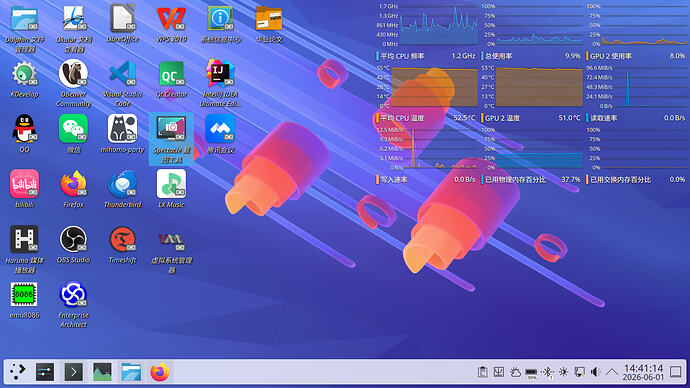The width and height of the screenshot is (690, 388).
Task: Launch Firefox from the taskbar
Action: (x=160, y=372)
